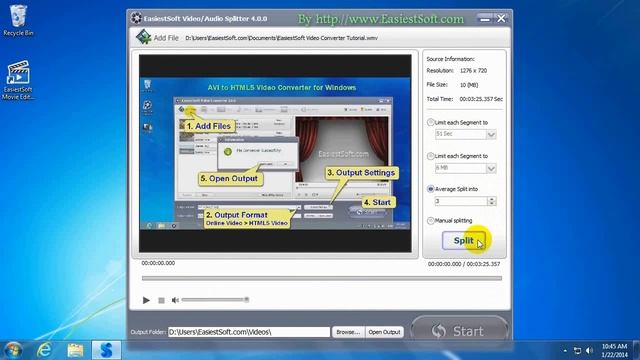The width and height of the screenshot is (640, 360).
Task: Click the app logo icon in title bar
Action: (x=136, y=18)
